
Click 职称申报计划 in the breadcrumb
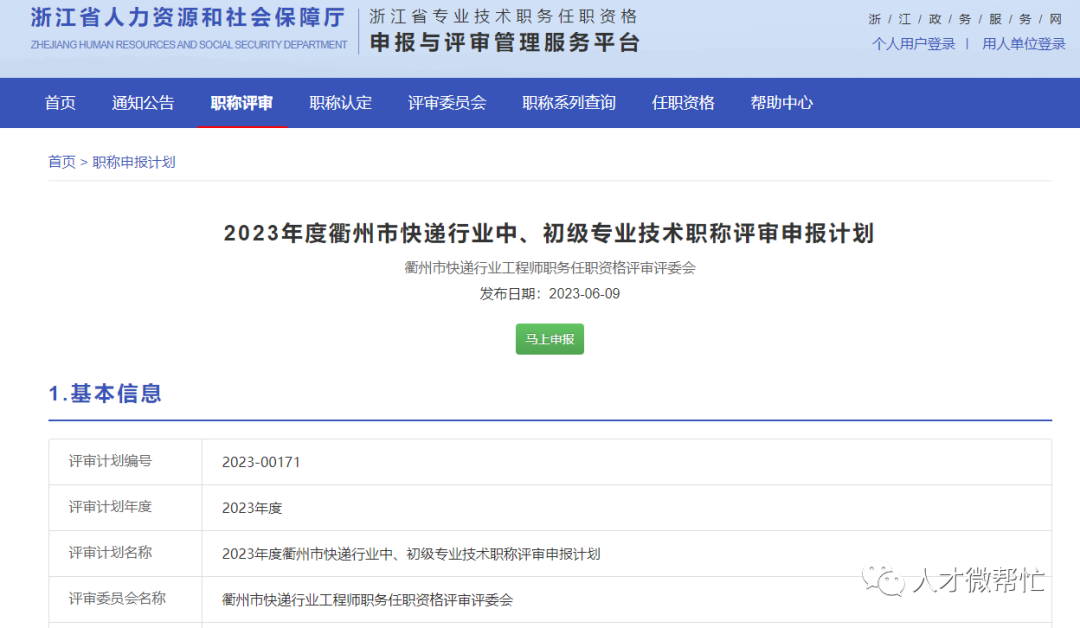134,162
